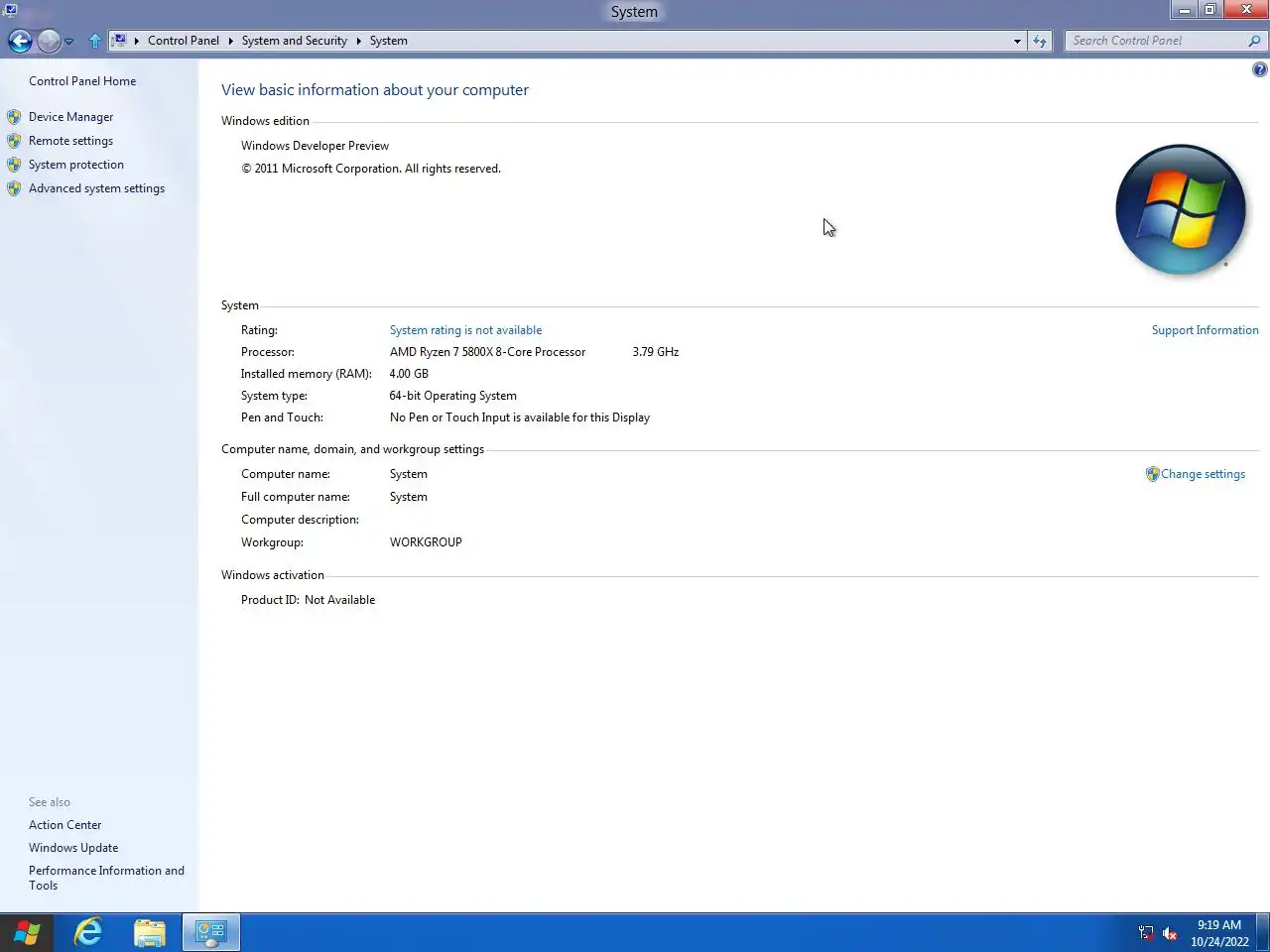This screenshot has height=952, width=1270.
Task: Open Action Center link
Action: 65,825
